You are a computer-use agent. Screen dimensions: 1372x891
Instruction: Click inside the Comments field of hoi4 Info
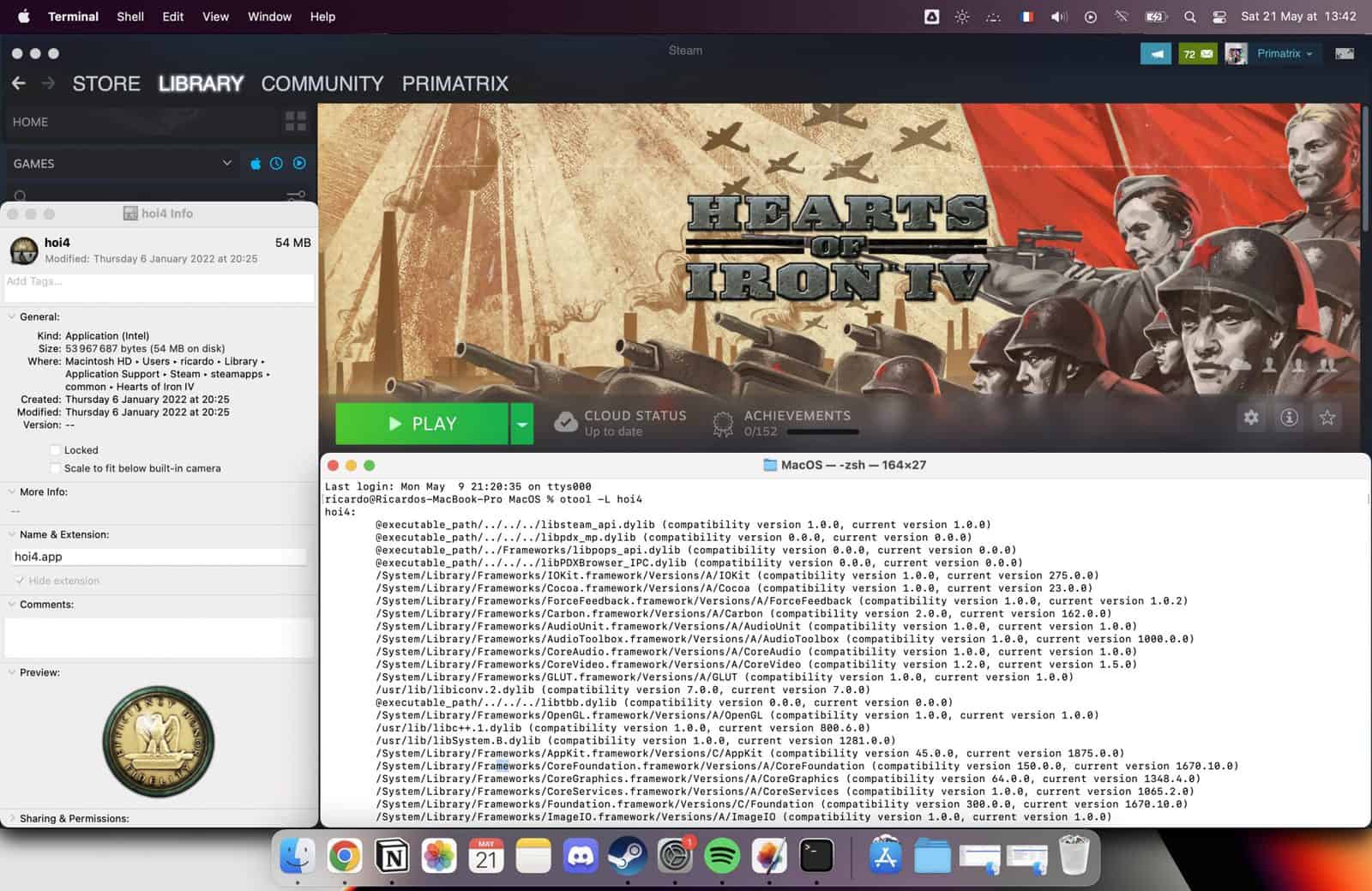point(159,636)
